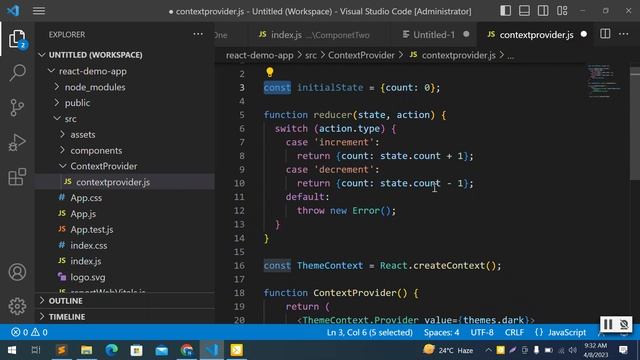Open App.js in Explorer
The height and width of the screenshot is (360, 640).
tap(124, 214)
